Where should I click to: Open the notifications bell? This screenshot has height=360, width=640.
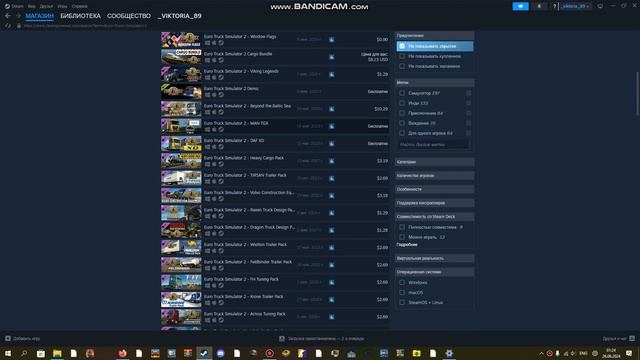(539, 6)
